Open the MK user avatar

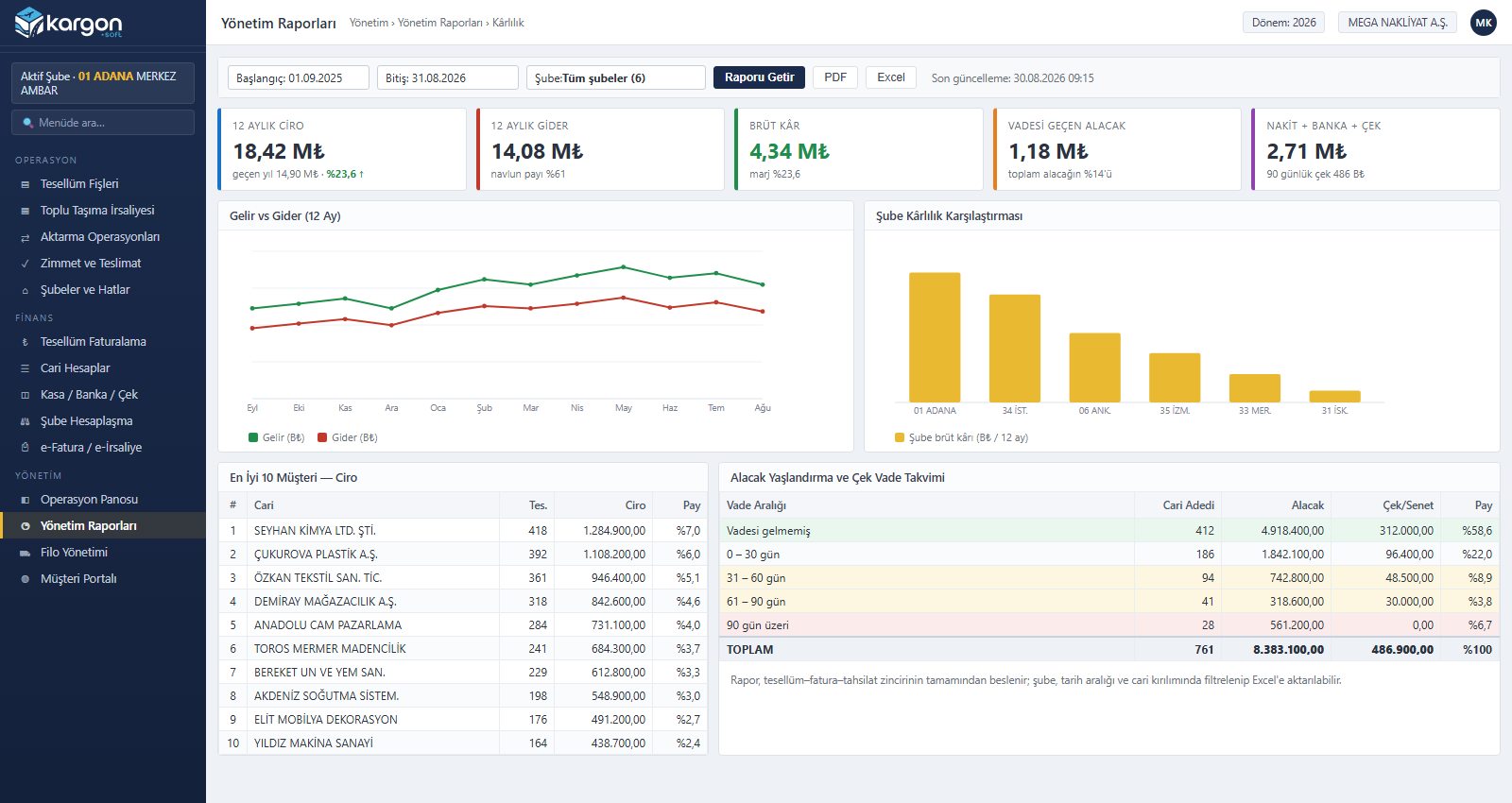1484,23
